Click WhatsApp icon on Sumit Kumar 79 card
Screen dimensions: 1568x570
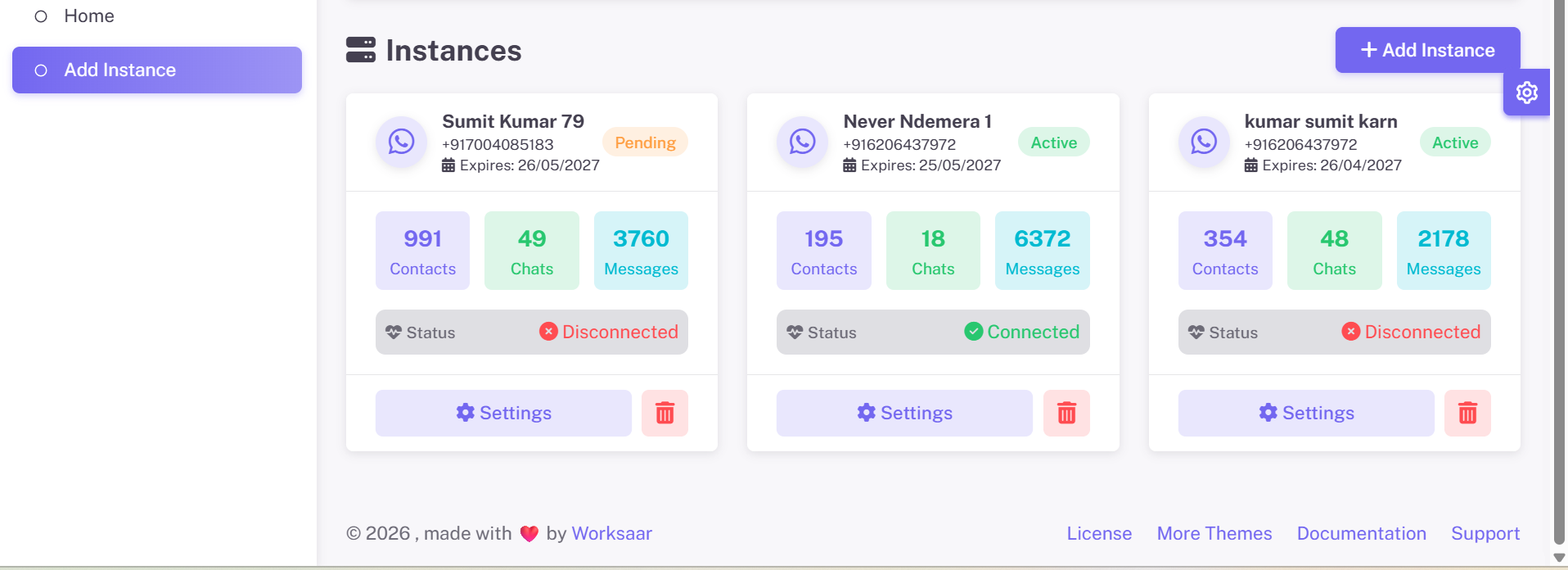point(401,142)
